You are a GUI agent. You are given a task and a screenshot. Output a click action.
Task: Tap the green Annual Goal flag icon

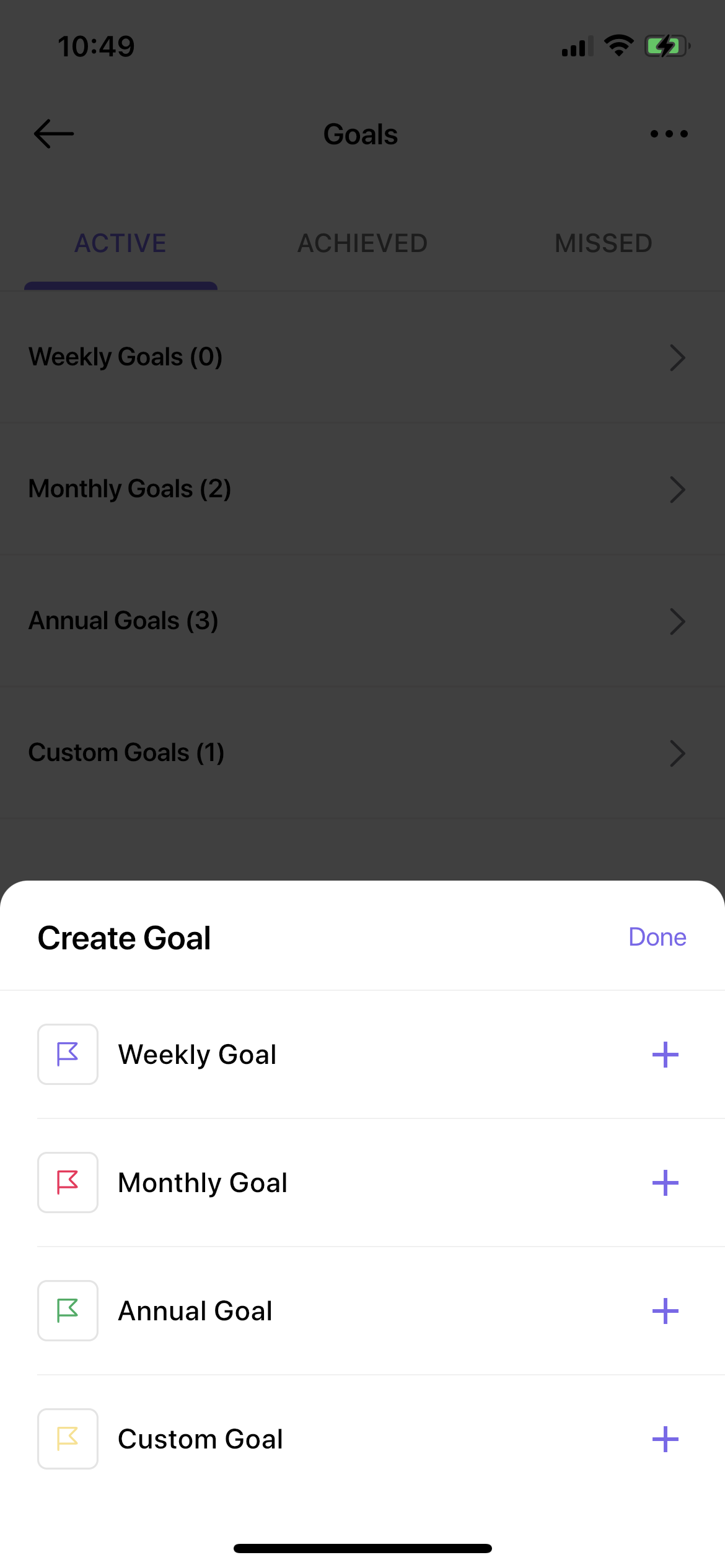(x=68, y=1310)
